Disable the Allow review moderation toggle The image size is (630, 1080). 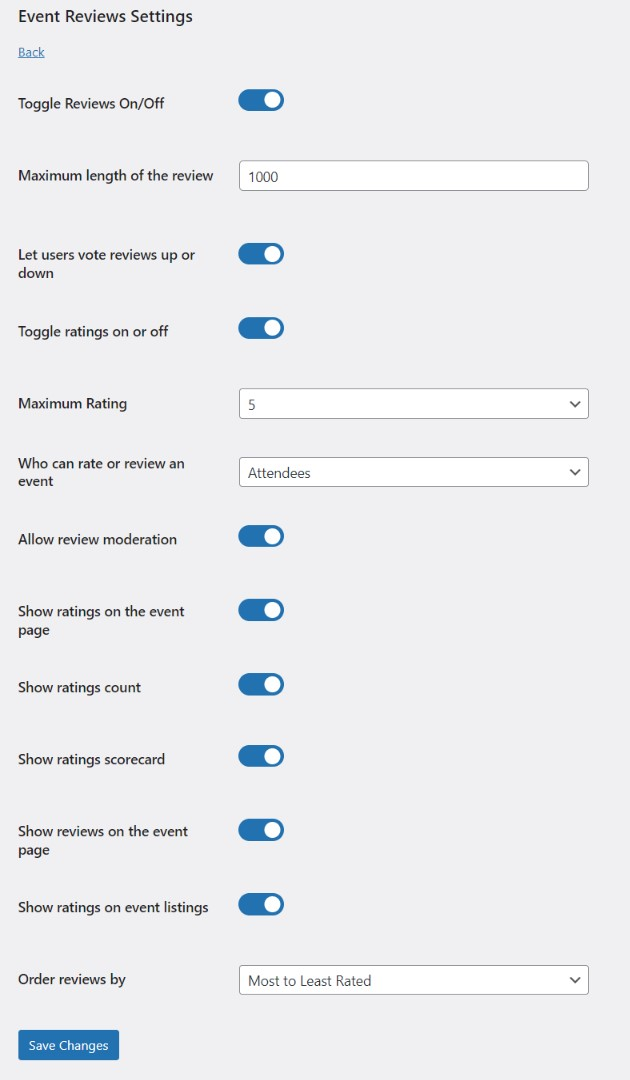[261, 536]
